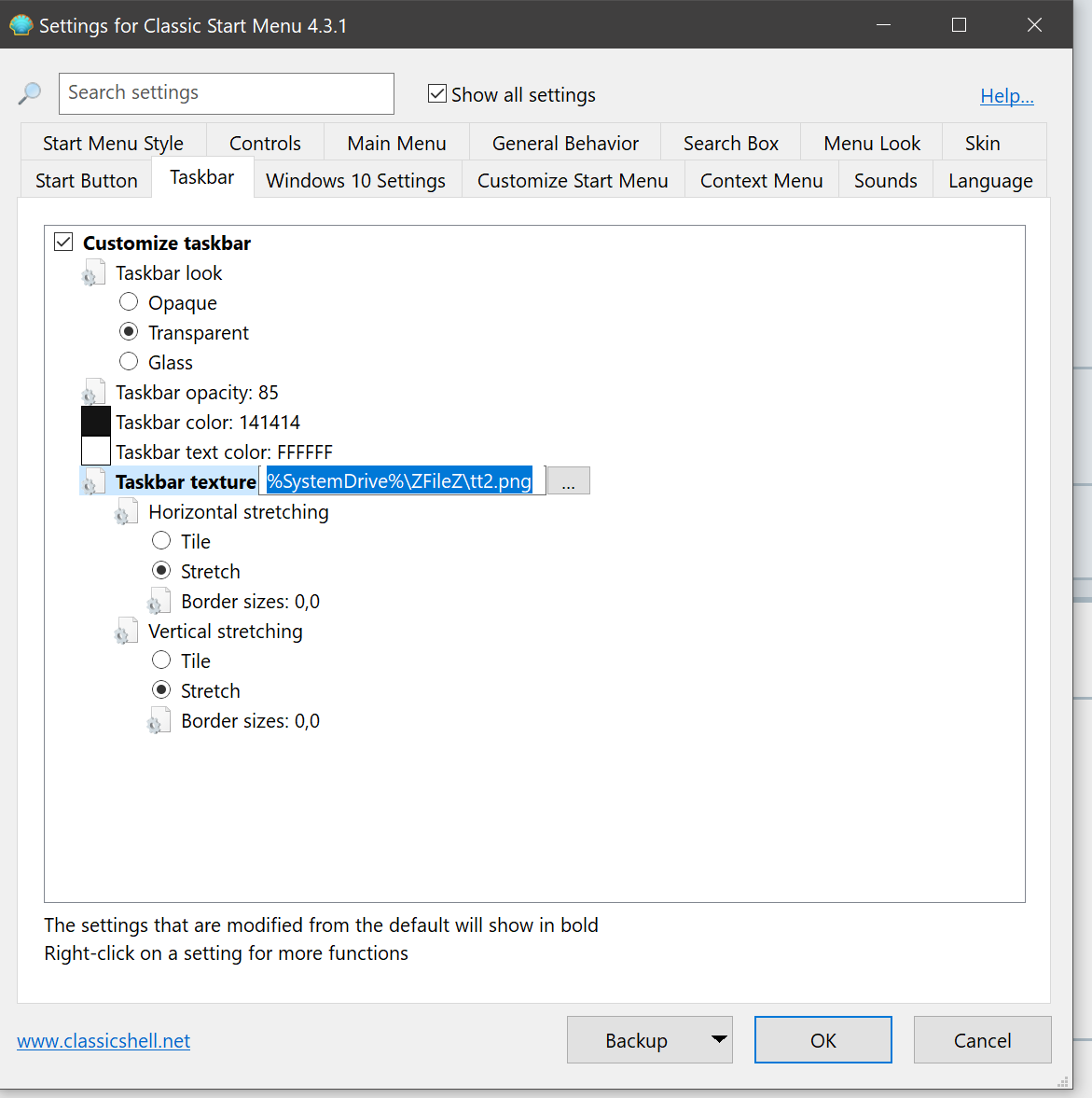Open the Backup dropdown arrow
Viewport: 1092px width, 1098px height.
coord(719,1039)
